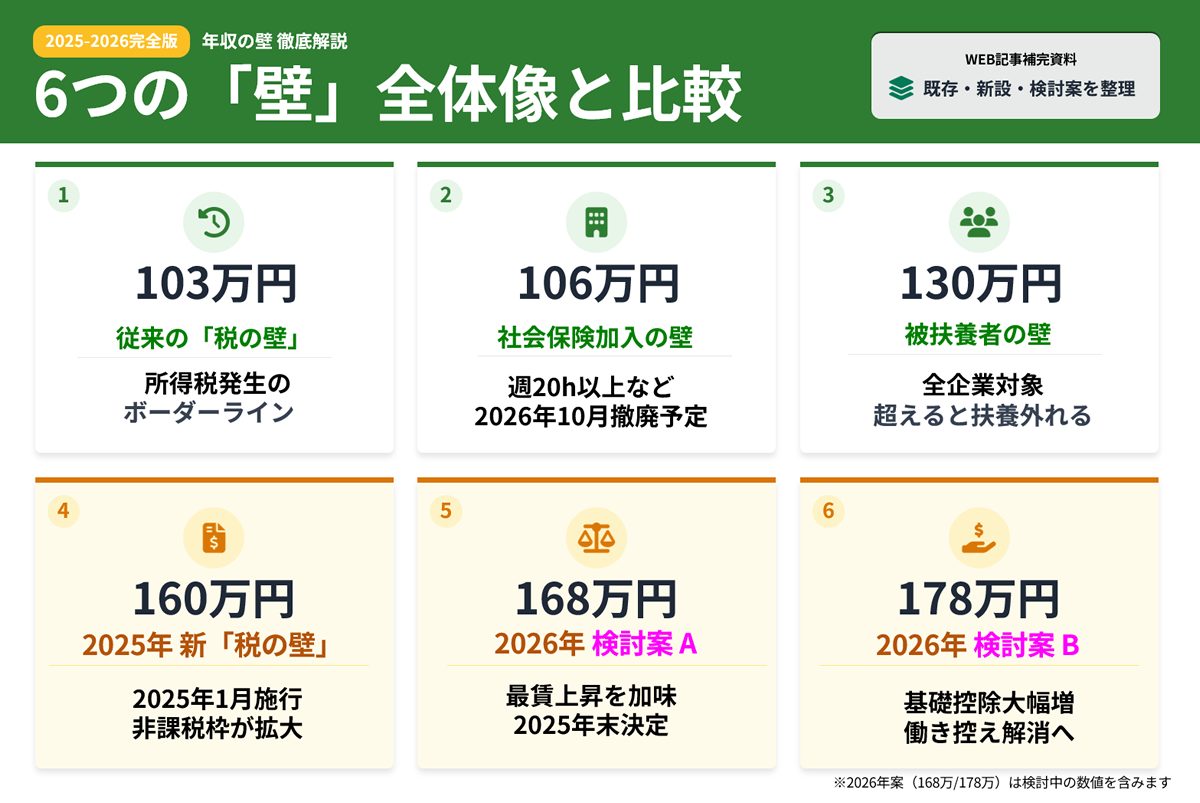Click the magenta 検討案 B text
This screenshot has height=803, width=1200.
coord(1026,645)
